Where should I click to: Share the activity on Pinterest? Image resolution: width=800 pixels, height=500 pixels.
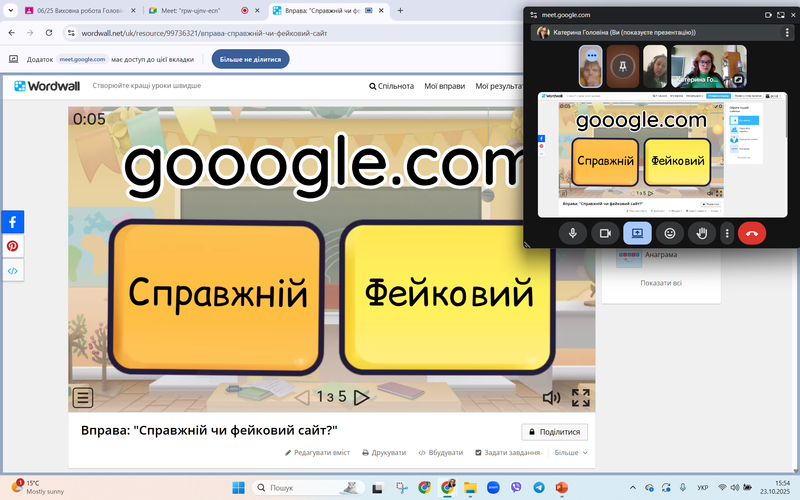point(13,246)
